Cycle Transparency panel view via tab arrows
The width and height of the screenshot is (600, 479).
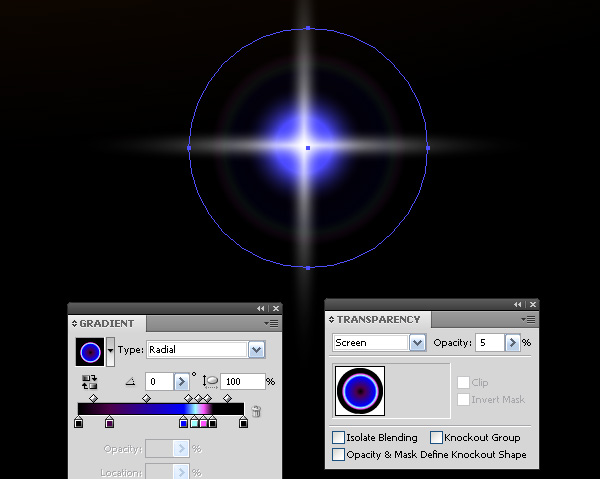[331, 319]
